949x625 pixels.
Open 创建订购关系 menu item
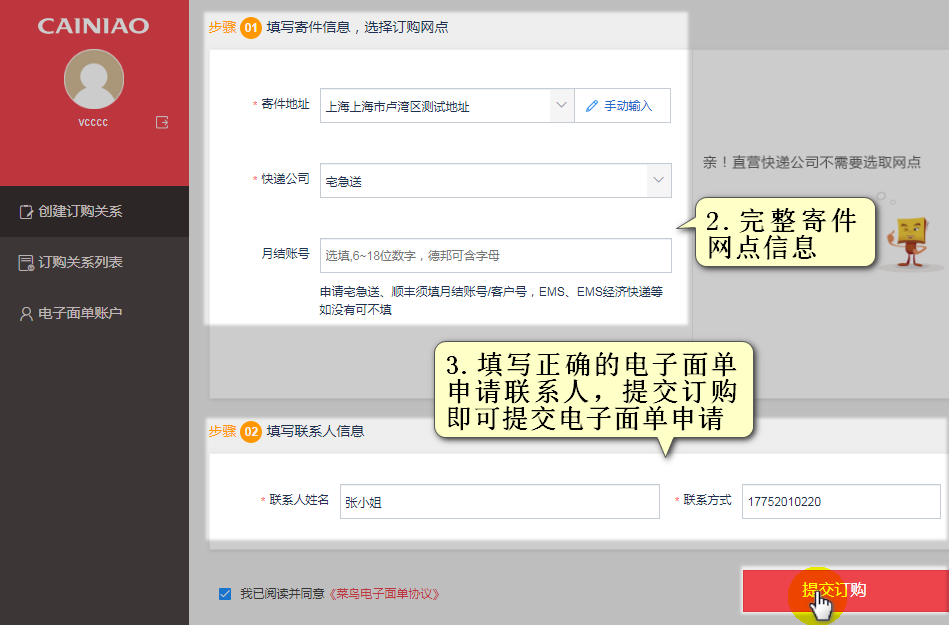[94, 211]
